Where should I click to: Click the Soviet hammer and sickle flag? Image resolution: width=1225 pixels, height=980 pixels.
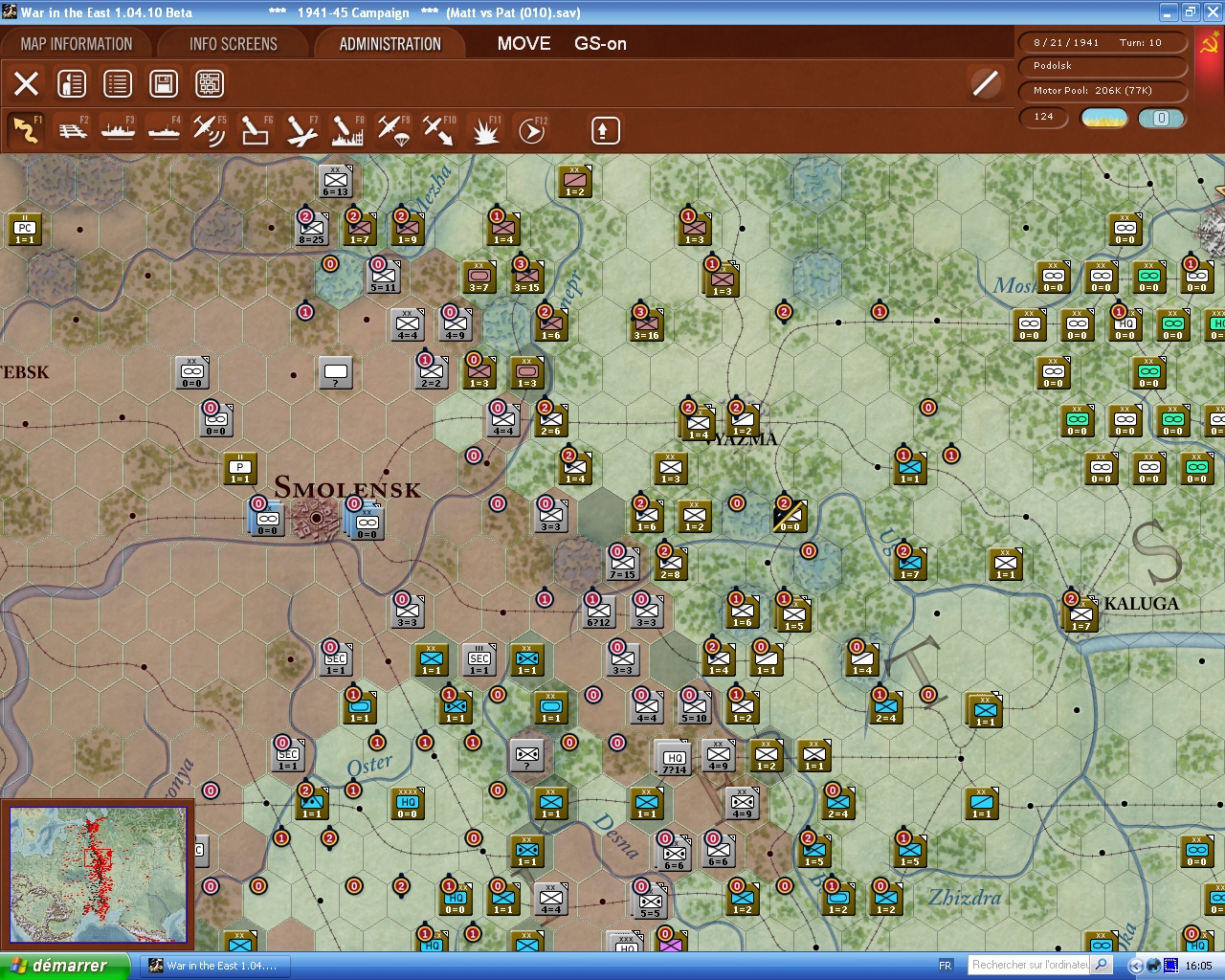click(x=1209, y=45)
